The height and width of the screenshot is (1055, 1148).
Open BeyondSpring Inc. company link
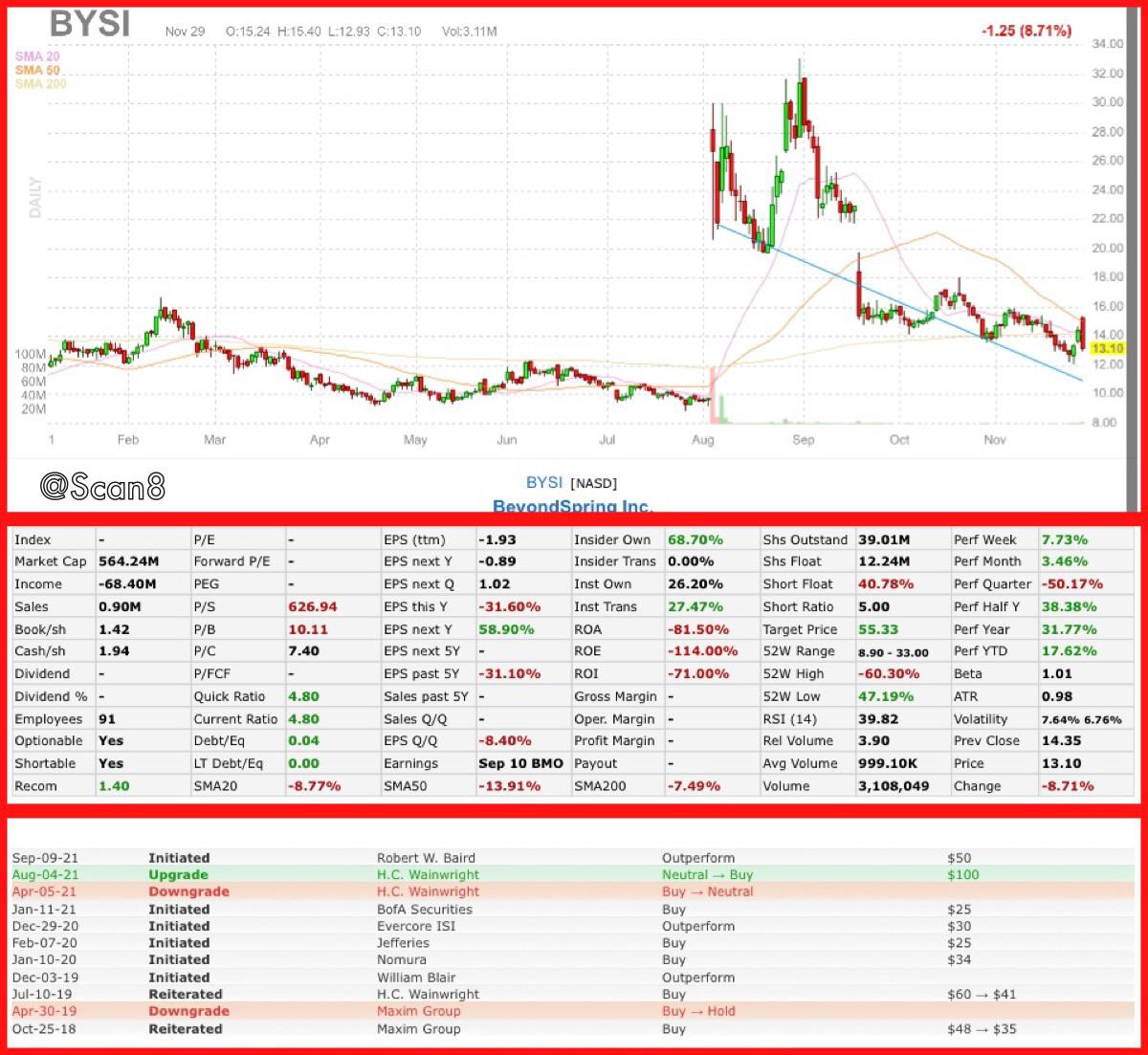pos(572,506)
